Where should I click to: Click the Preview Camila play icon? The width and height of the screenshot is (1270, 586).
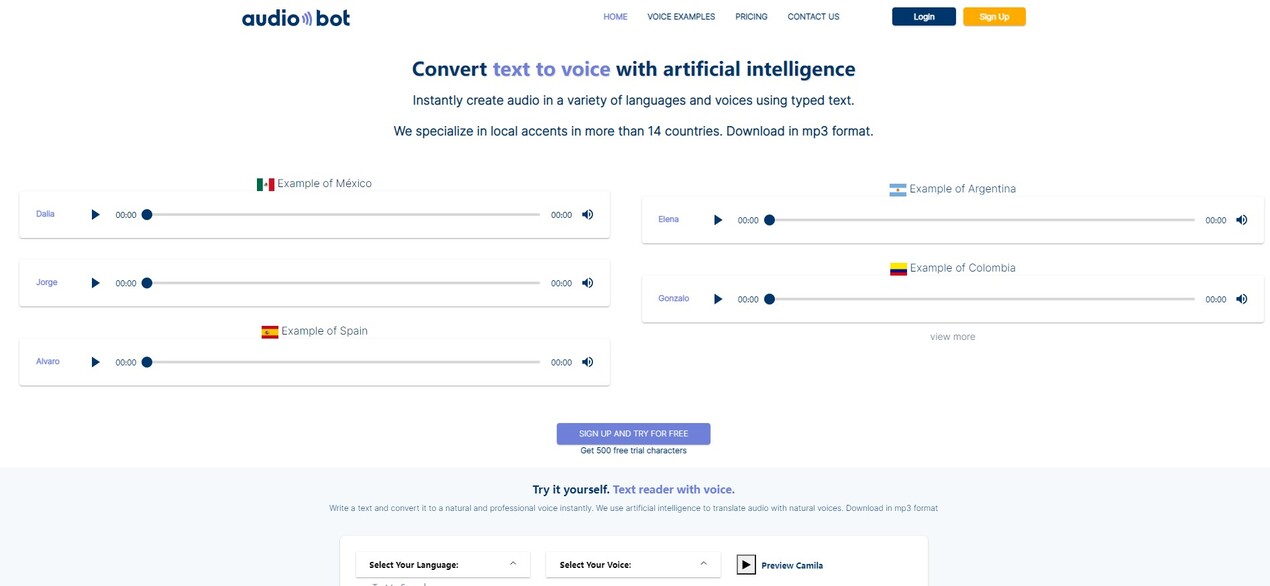746,565
